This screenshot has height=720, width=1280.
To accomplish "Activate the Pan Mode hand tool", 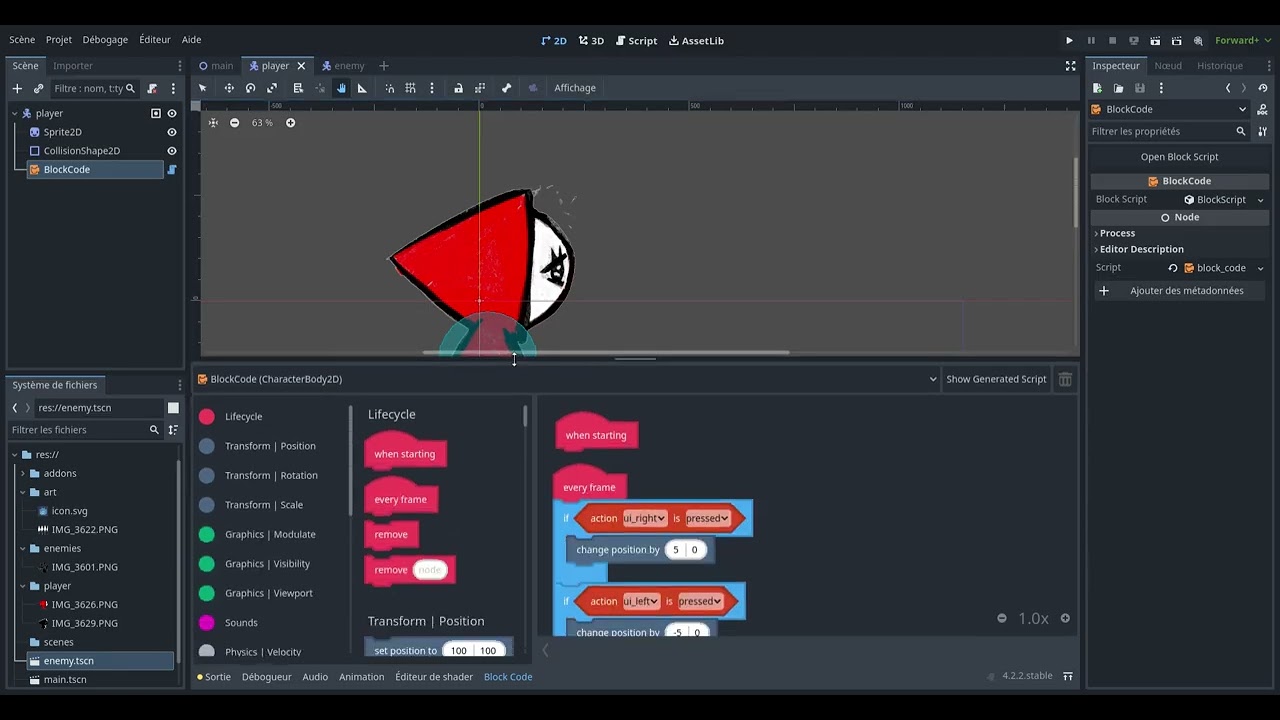I will [341, 88].
